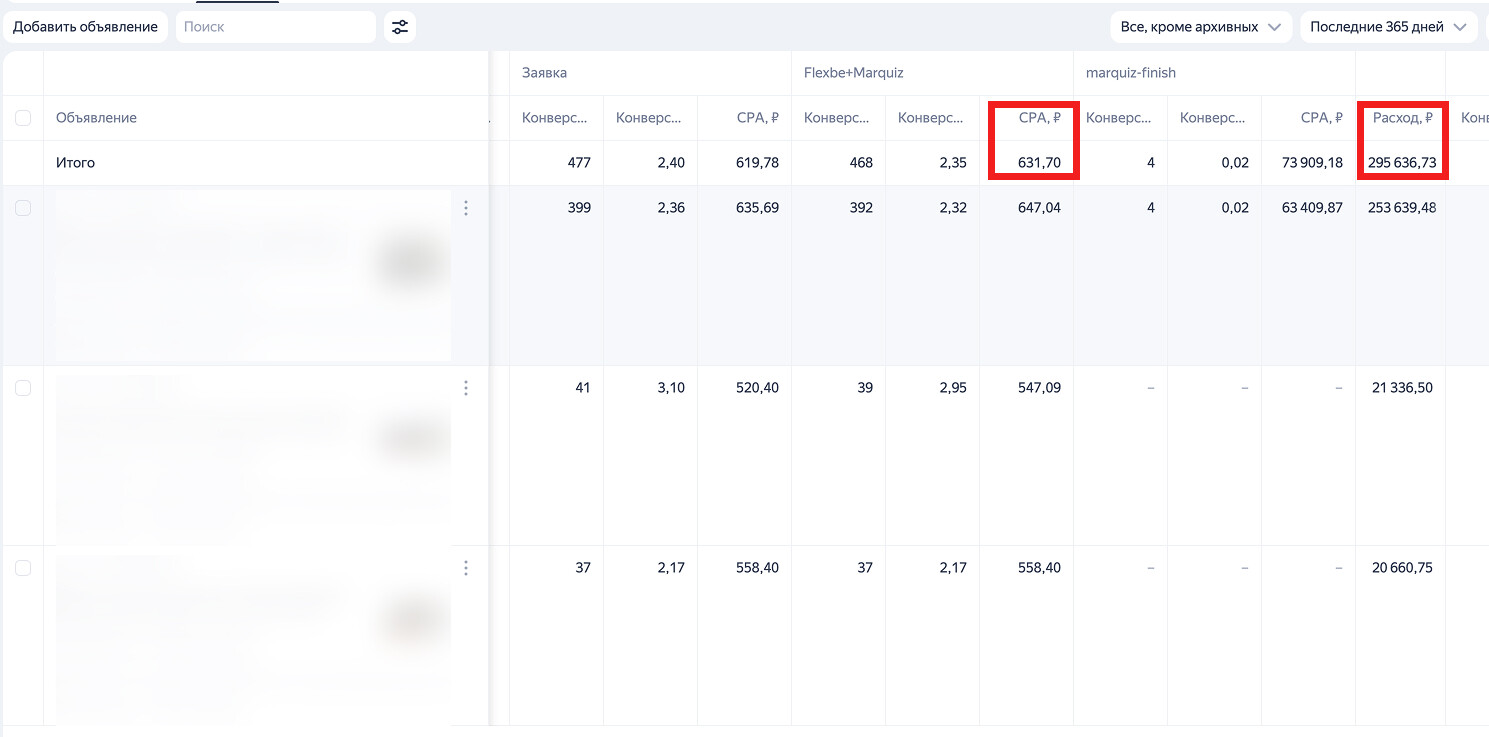The image size is (1489, 737).
Task: Click the 'Итого' totals label
Action: click(76, 163)
